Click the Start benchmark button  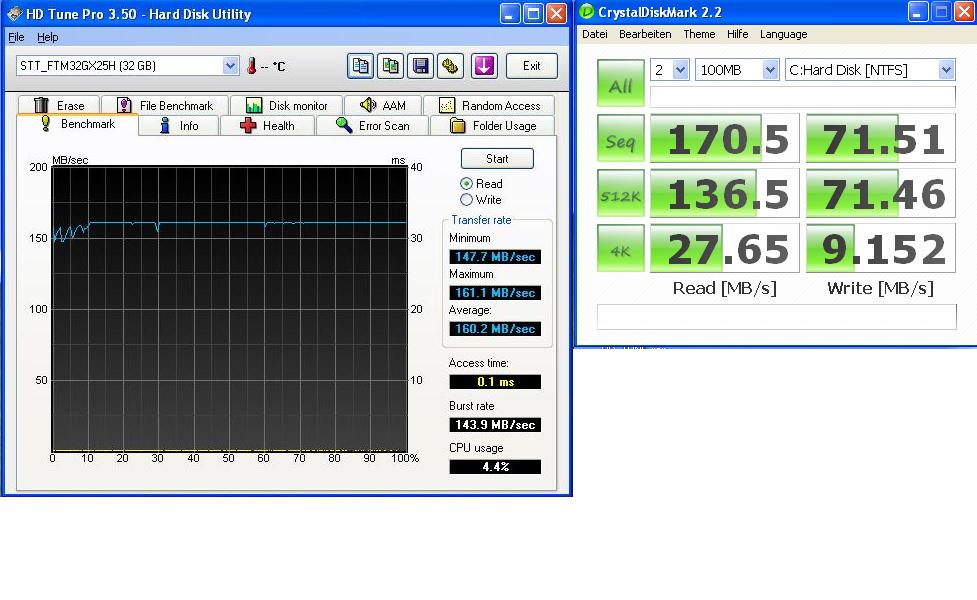(497, 159)
